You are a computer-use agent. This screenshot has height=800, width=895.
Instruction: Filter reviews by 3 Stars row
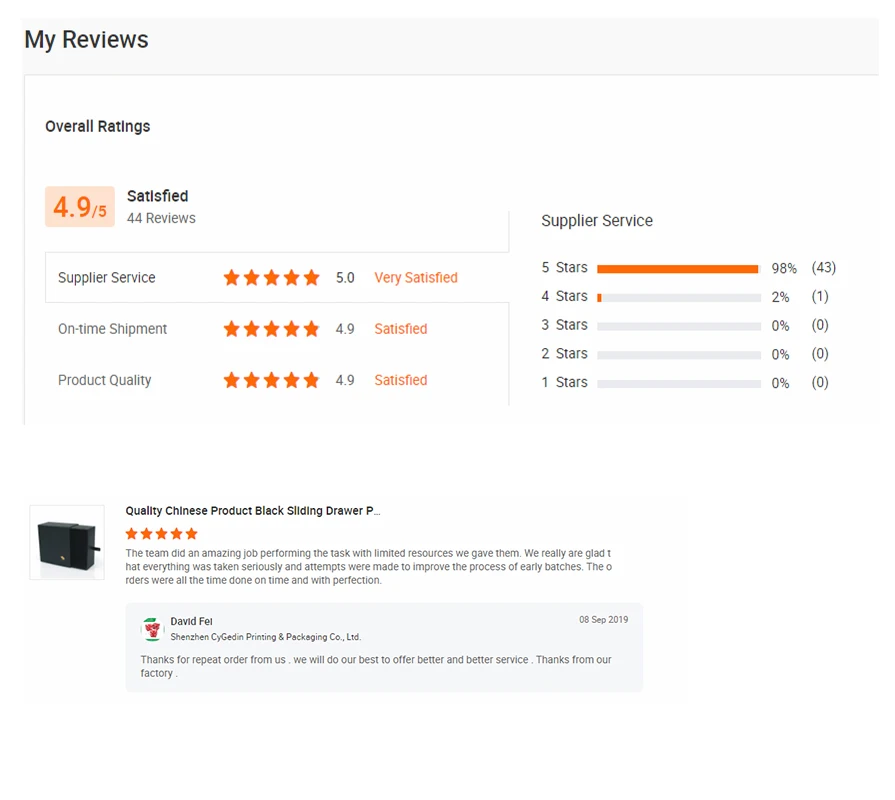(688, 325)
